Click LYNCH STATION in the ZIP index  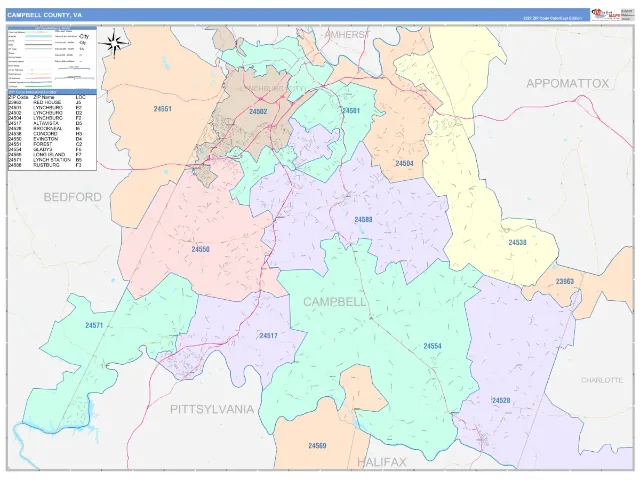tap(52, 160)
